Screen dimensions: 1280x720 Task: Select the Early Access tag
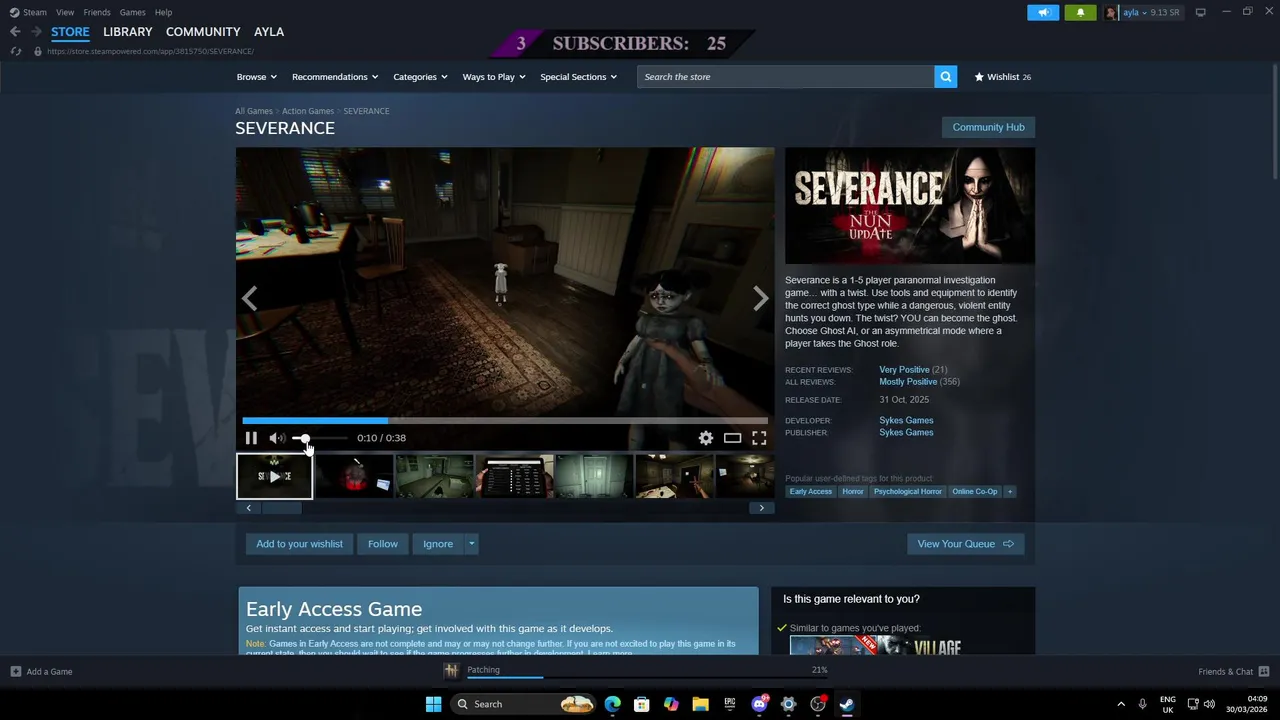[811, 492]
